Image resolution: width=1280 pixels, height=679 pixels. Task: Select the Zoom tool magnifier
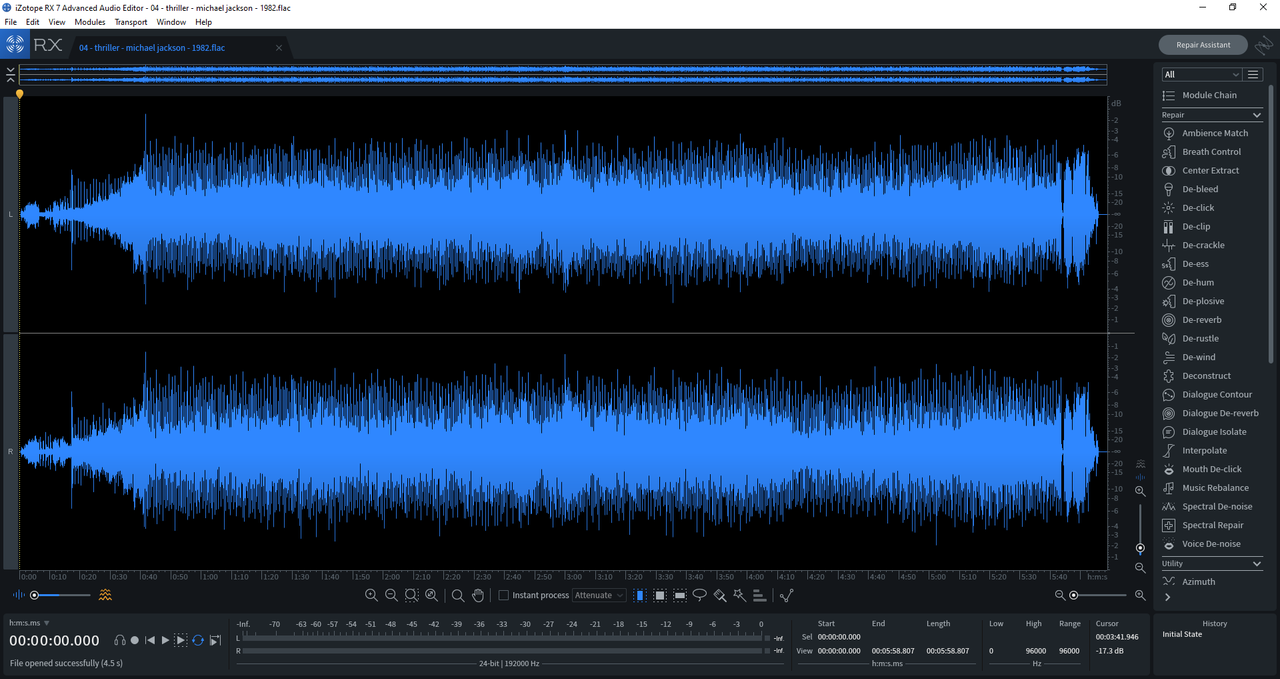coord(458,595)
